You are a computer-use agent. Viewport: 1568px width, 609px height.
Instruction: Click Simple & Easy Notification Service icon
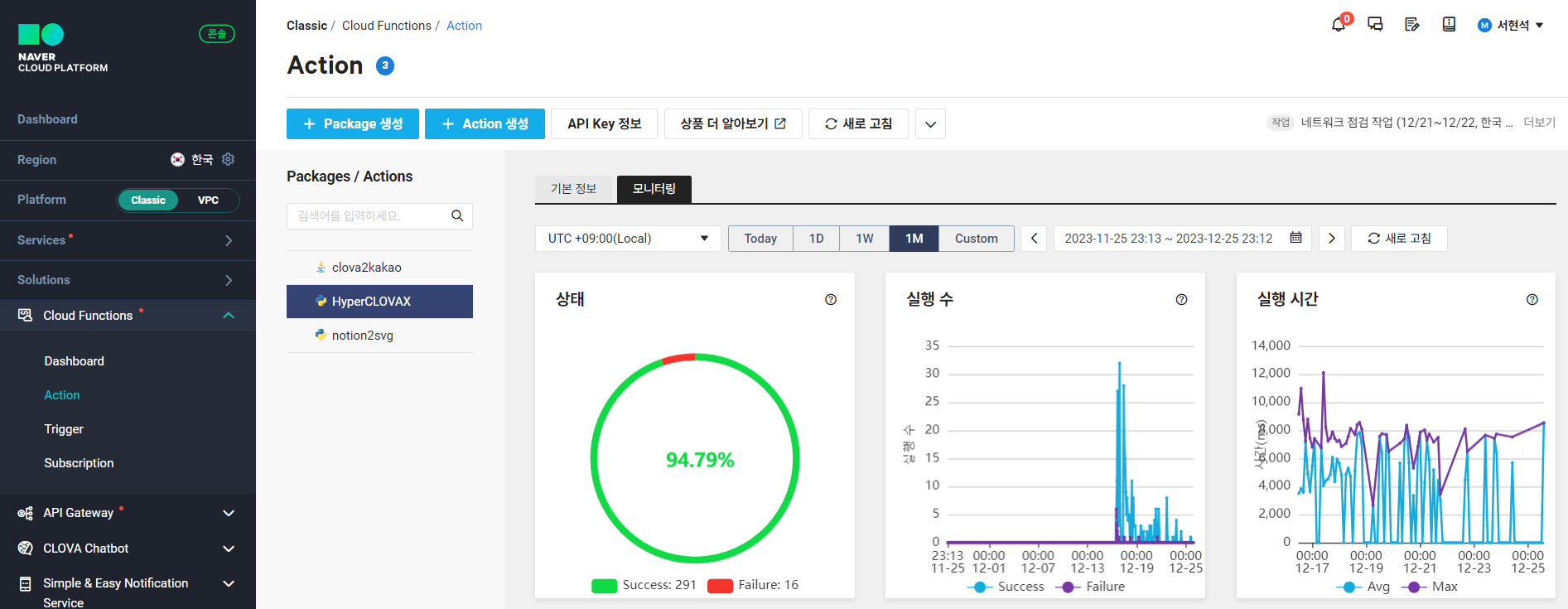pos(26,583)
